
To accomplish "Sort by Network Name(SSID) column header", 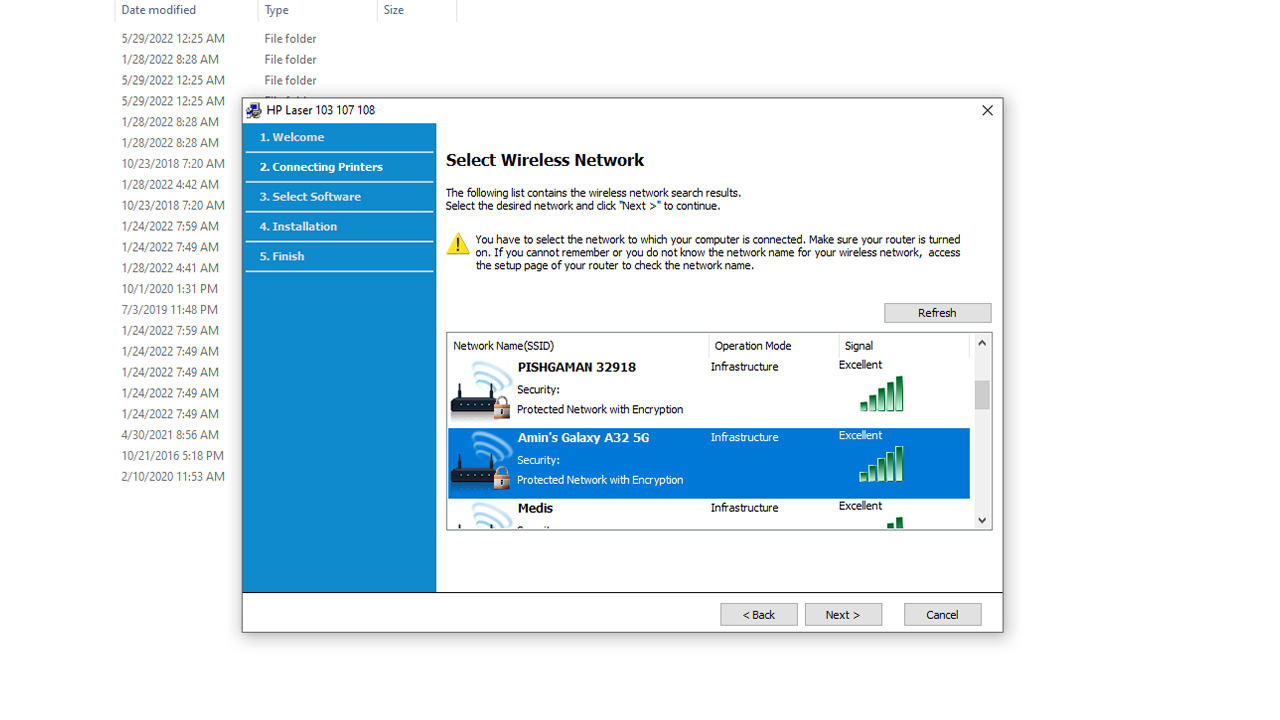I will click(x=577, y=345).
